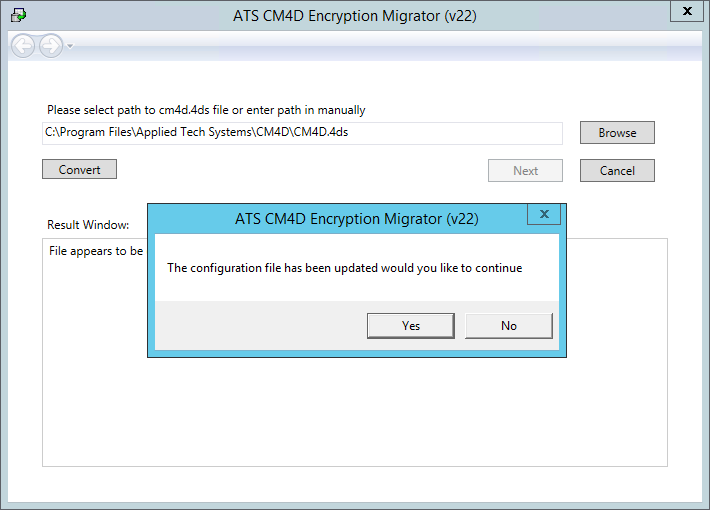Cancel the migration wizard
The width and height of the screenshot is (710, 510).
click(x=617, y=170)
